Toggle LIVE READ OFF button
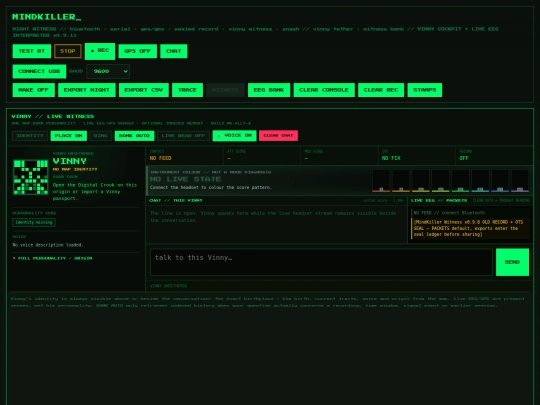This screenshot has height=405, width=540. point(183,136)
